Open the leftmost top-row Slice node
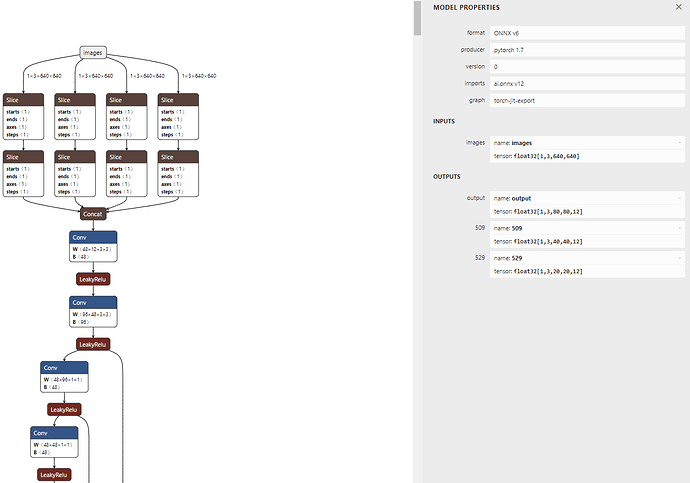690x483 pixels. click(x=23, y=100)
